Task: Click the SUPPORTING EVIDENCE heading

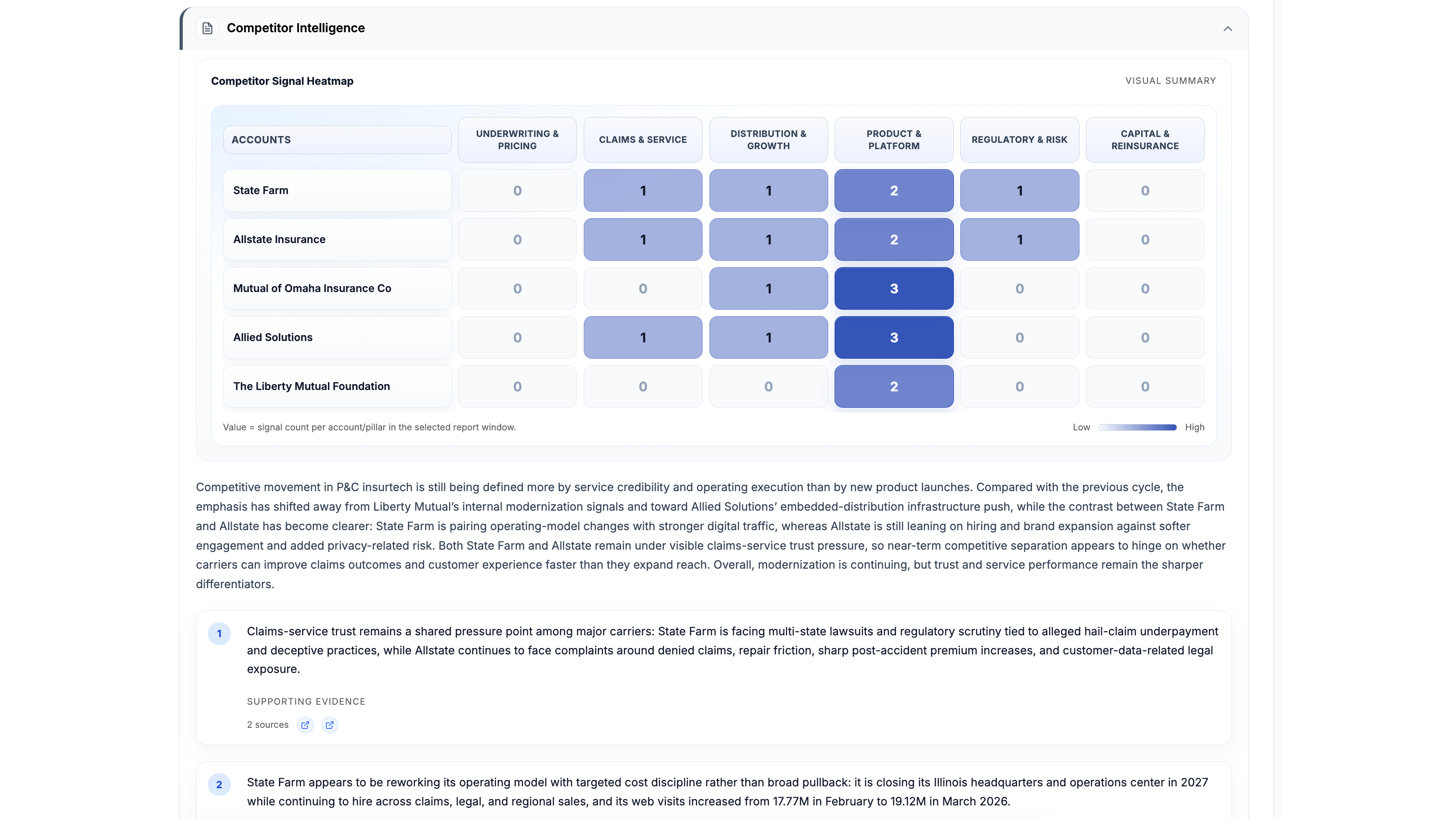Action: click(x=306, y=702)
